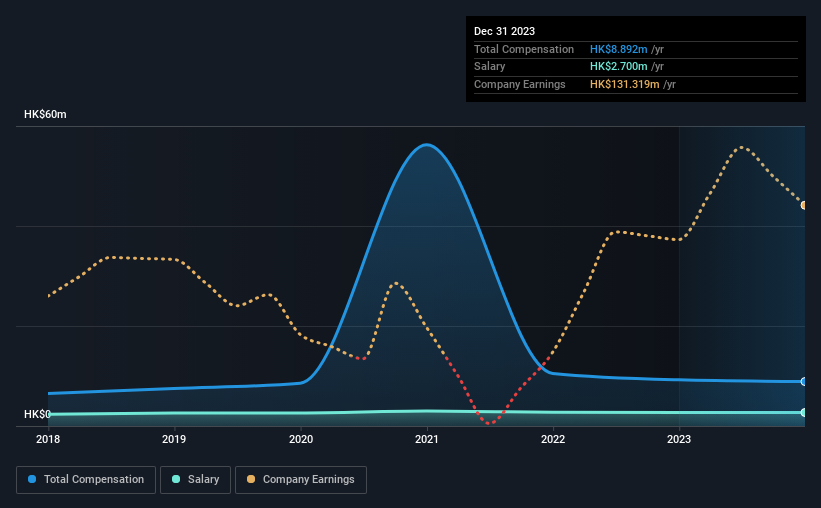Click the blue total compensation end-point marker
The height and width of the screenshot is (508, 821).
pos(804,381)
